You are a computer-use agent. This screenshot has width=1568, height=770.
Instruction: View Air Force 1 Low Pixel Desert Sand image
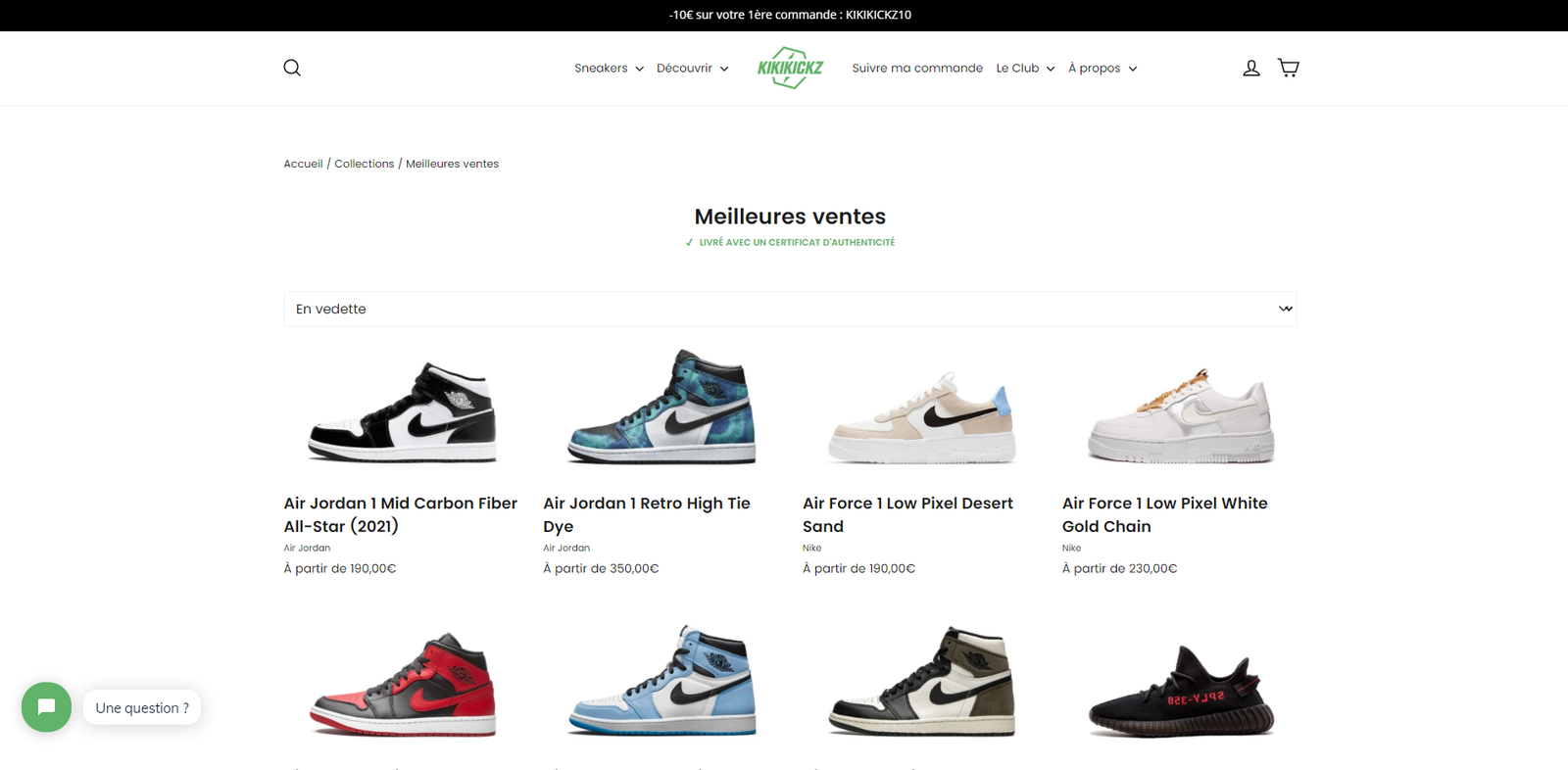click(x=921, y=416)
